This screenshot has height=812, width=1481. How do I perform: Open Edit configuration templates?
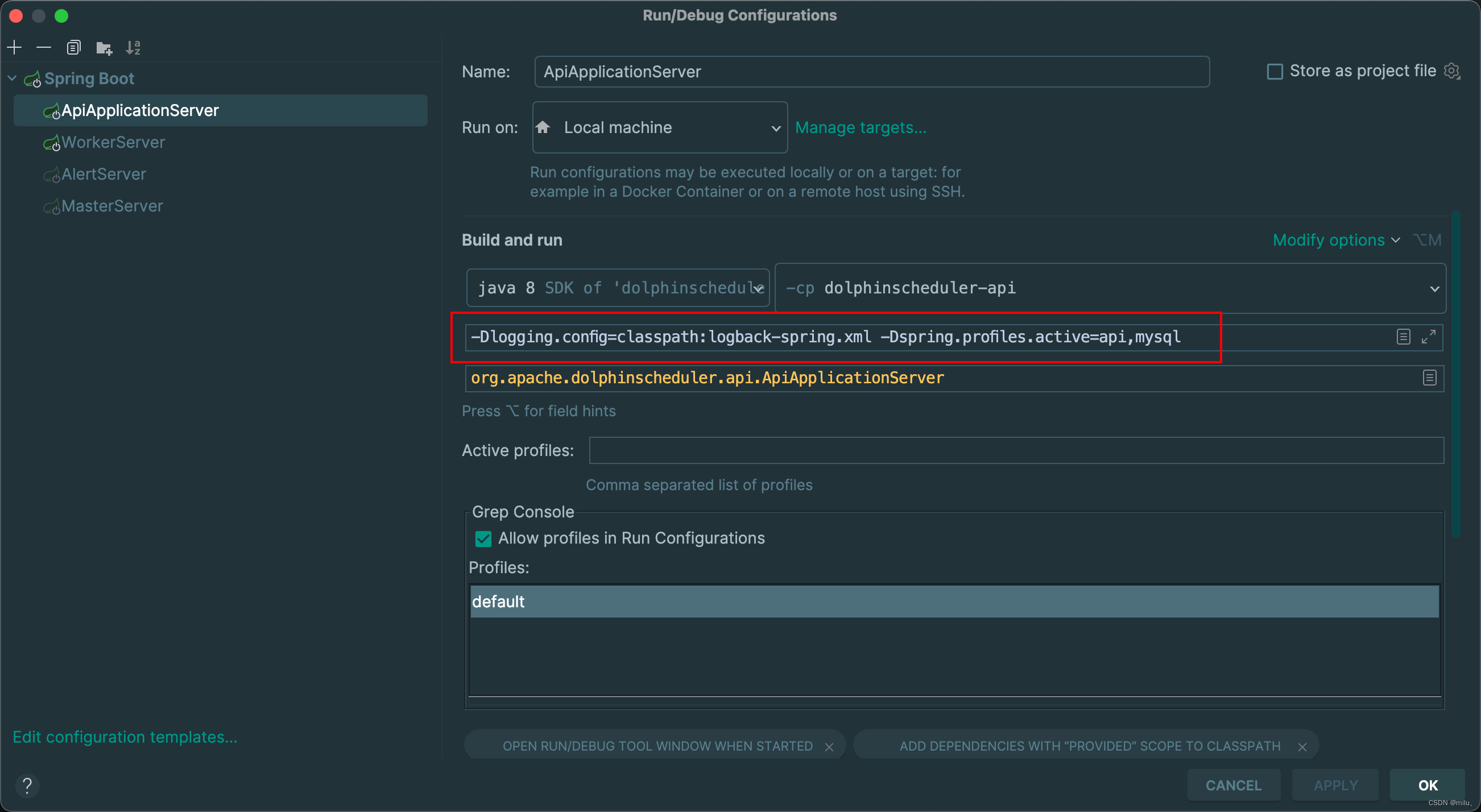(125, 736)
